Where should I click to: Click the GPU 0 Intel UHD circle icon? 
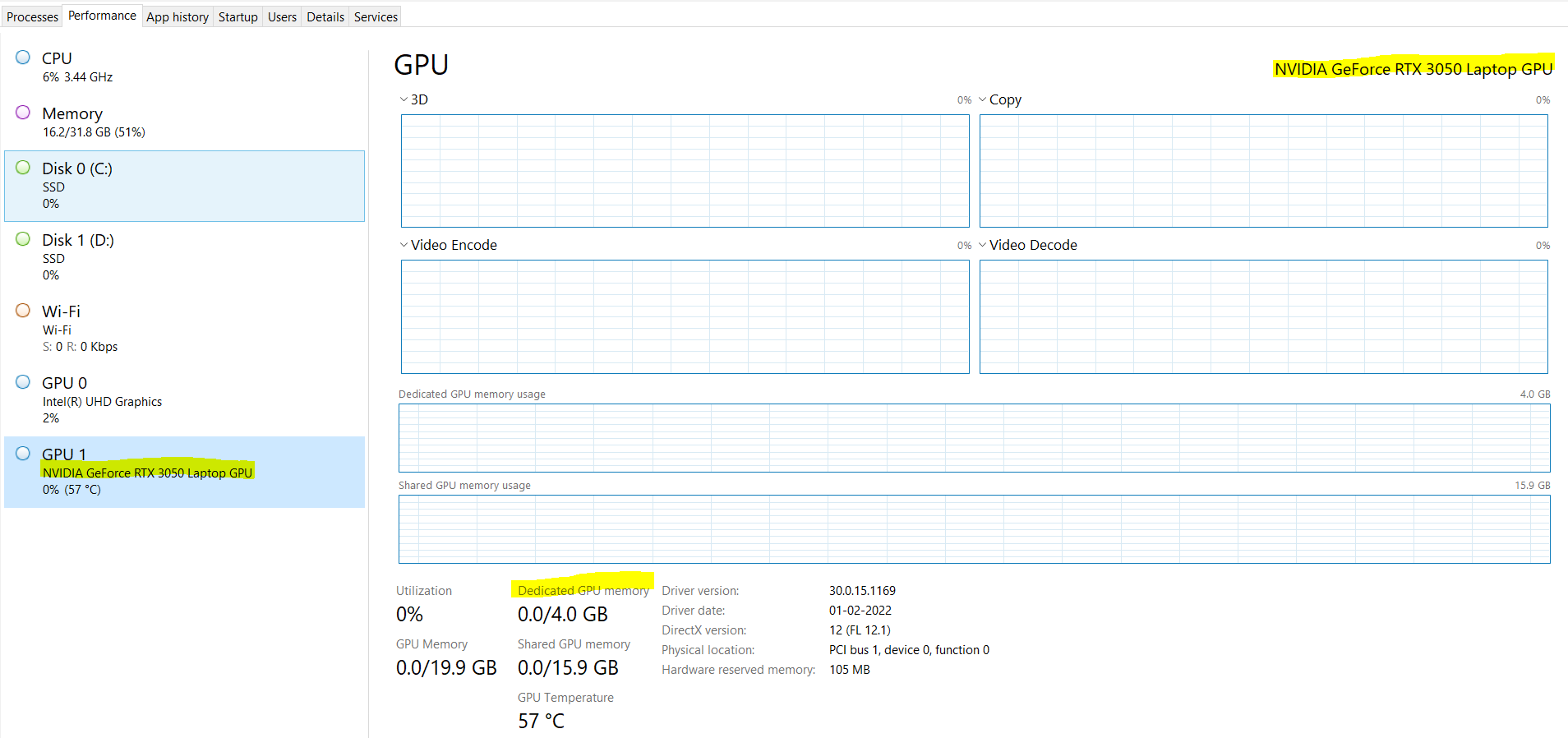point(23,382)
